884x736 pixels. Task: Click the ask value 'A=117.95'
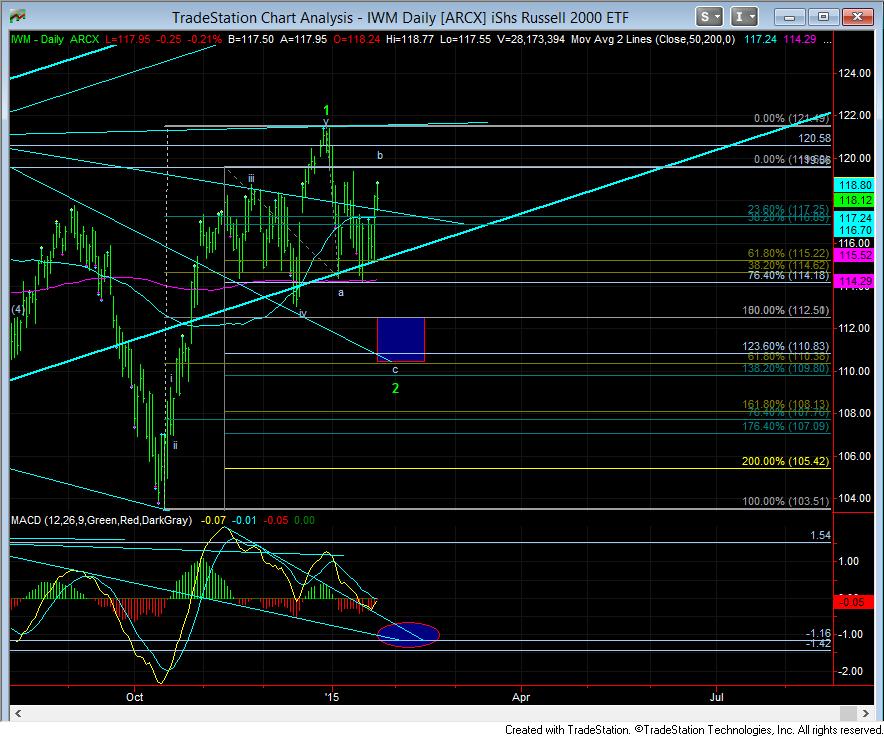click(x=303, y=39)
